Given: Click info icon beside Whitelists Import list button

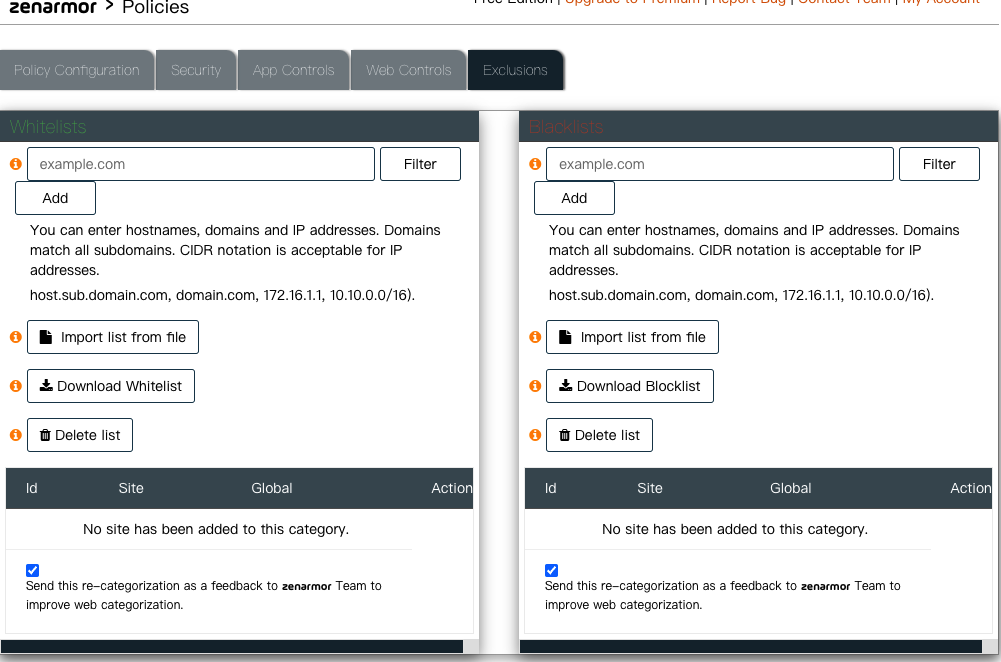Looking at the screenshot, I should pyautogui.click(x=15, y=337).
